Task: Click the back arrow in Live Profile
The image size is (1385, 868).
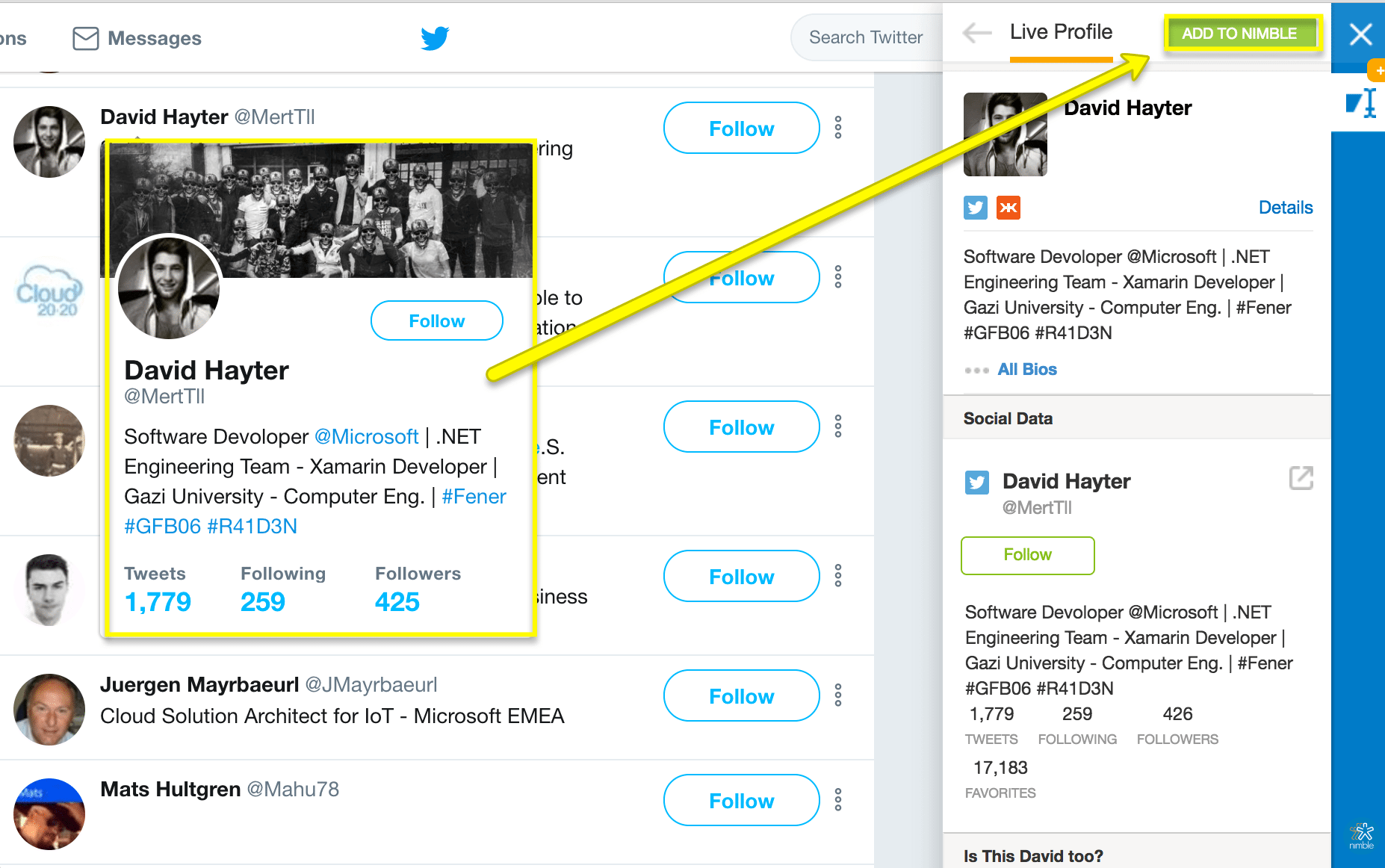Action: pyautogui.click(x=977, y=33)
